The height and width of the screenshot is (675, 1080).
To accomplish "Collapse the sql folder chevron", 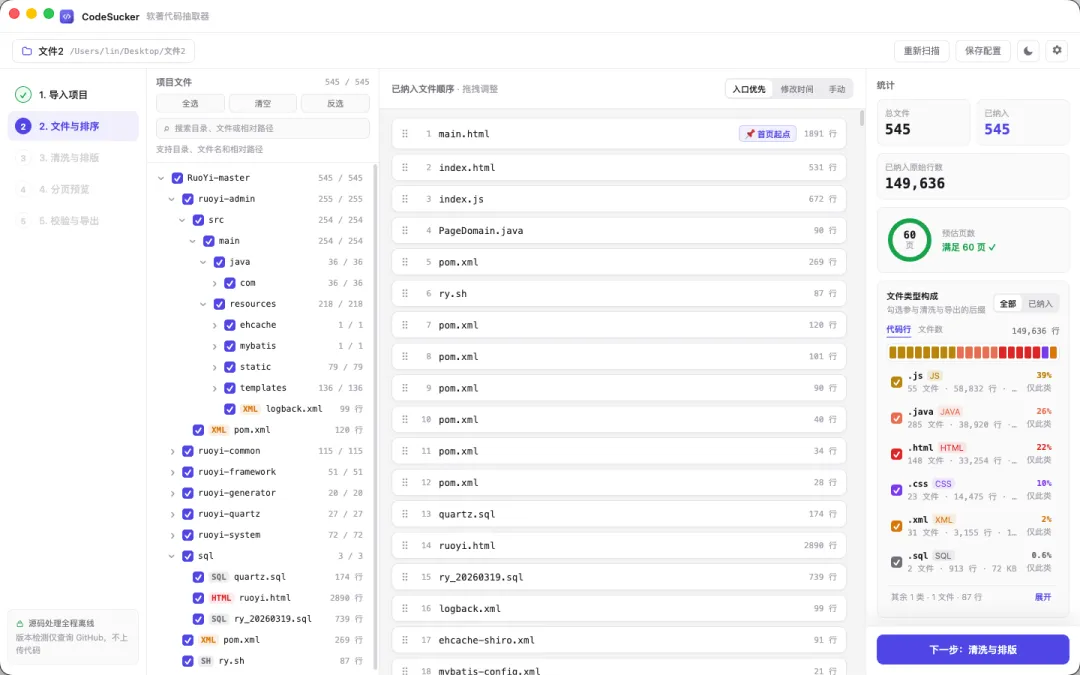I will click(172, 556).
